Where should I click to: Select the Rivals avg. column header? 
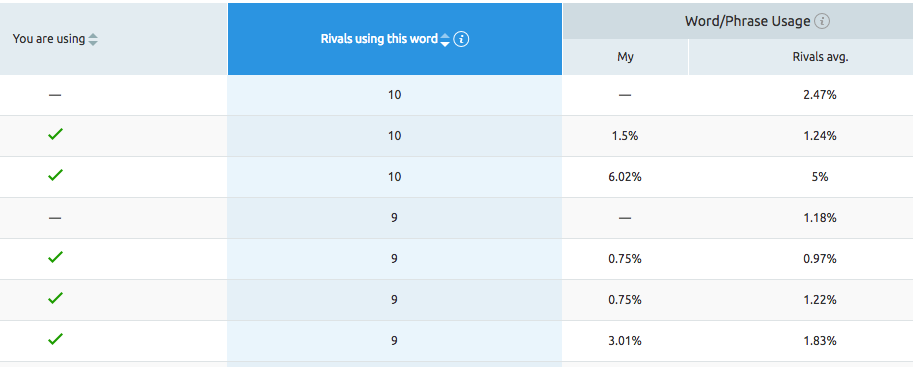point(819,57)
